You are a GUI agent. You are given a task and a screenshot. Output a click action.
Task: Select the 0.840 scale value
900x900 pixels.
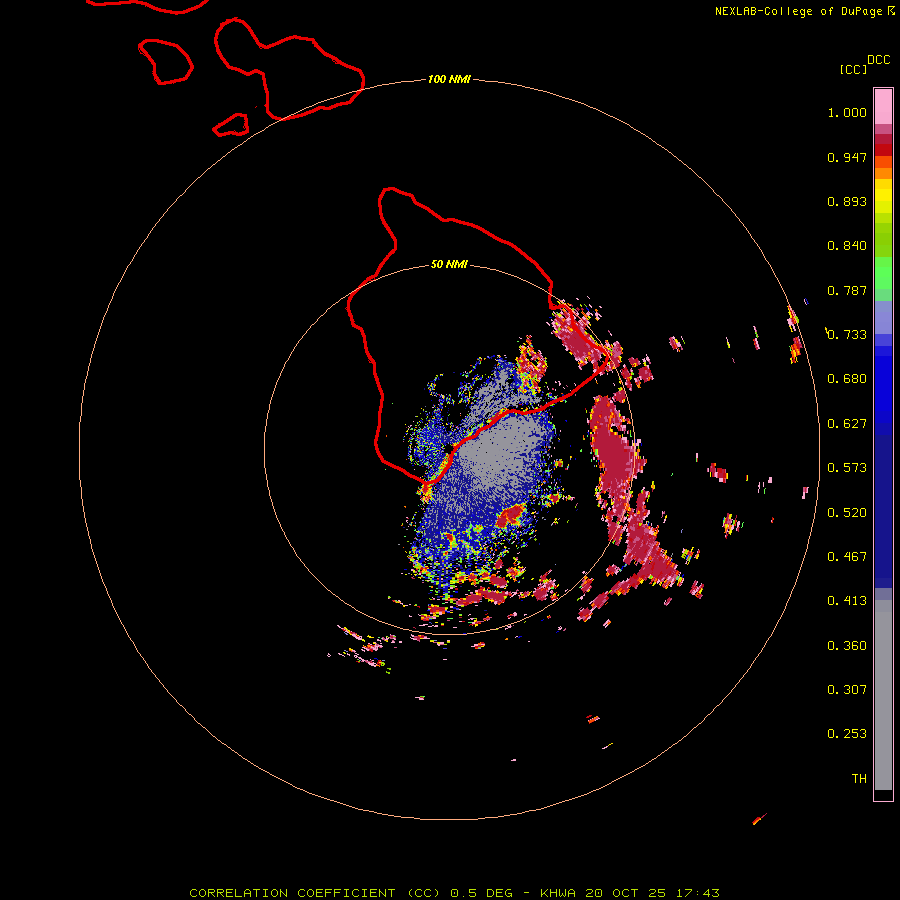847,246
